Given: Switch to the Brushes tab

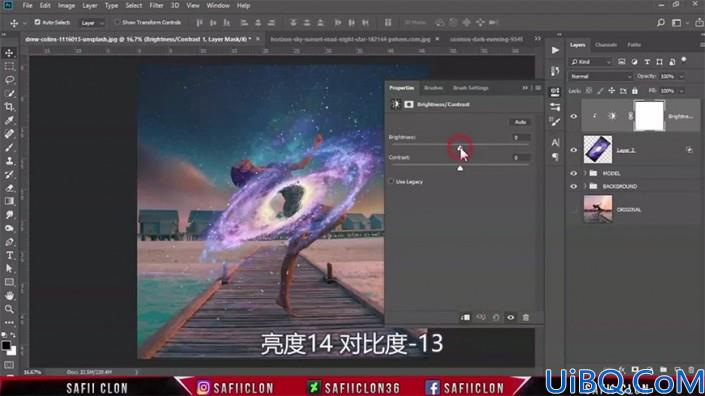Looking at the screenshot, I should click(433, 88).
